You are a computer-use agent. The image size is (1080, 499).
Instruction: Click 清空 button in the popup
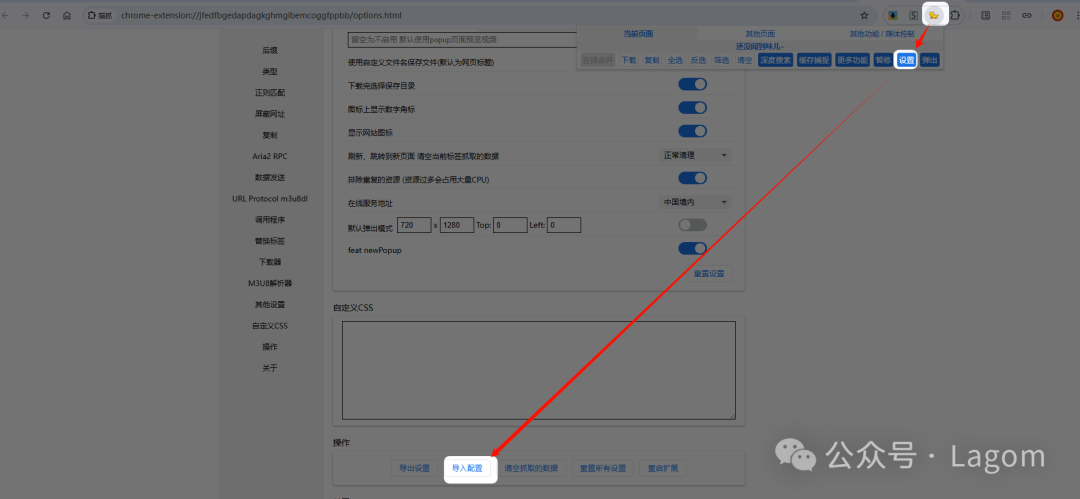pyautogui.click(x=745, y=60)
